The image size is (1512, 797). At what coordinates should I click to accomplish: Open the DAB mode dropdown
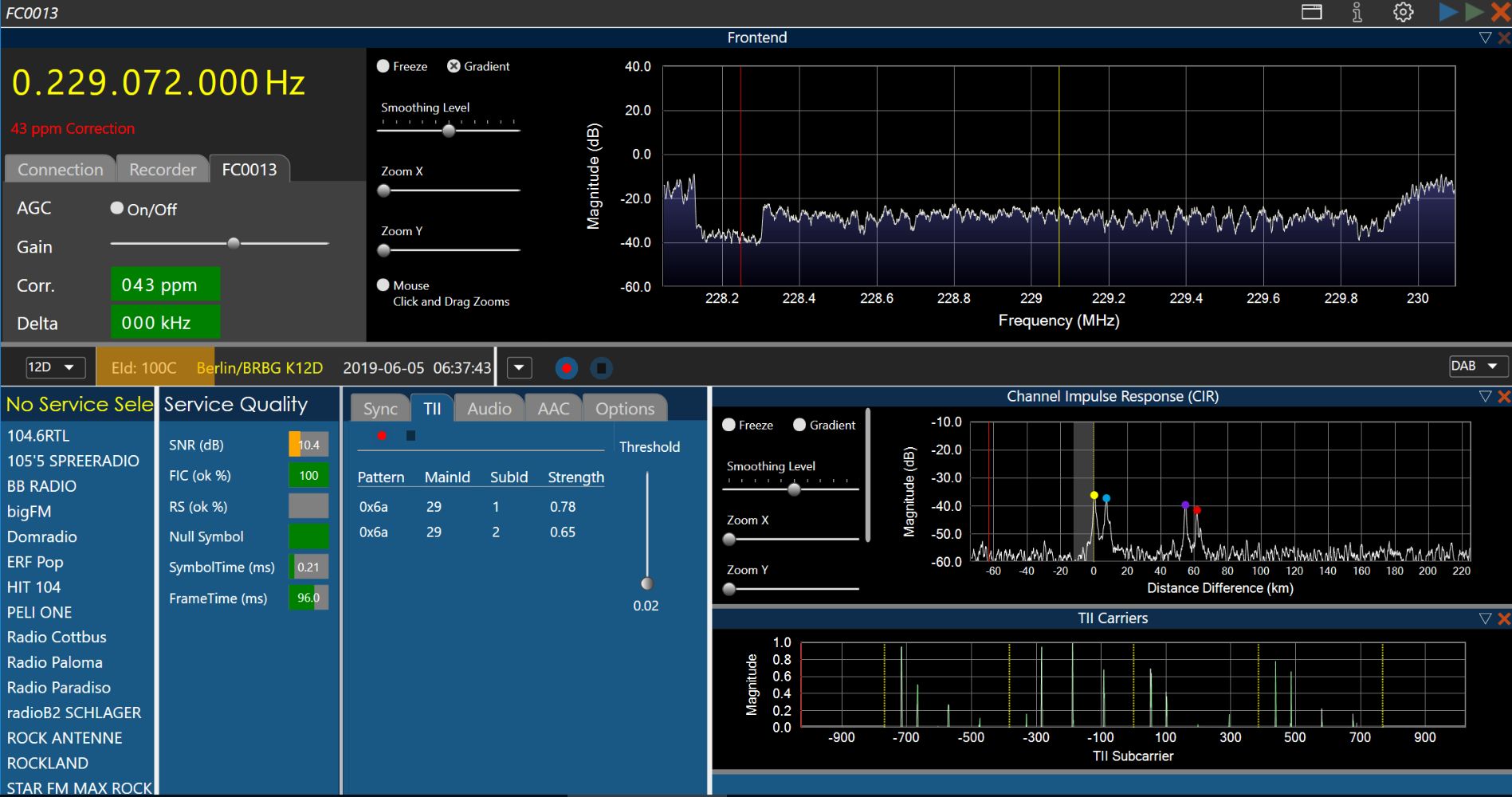[1477, 366]
